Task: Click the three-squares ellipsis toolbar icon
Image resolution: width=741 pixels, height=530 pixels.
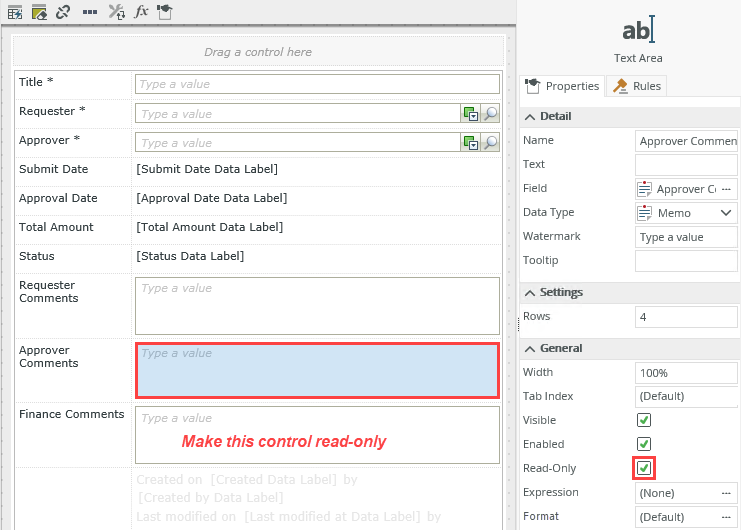Action: pos(89,12)
